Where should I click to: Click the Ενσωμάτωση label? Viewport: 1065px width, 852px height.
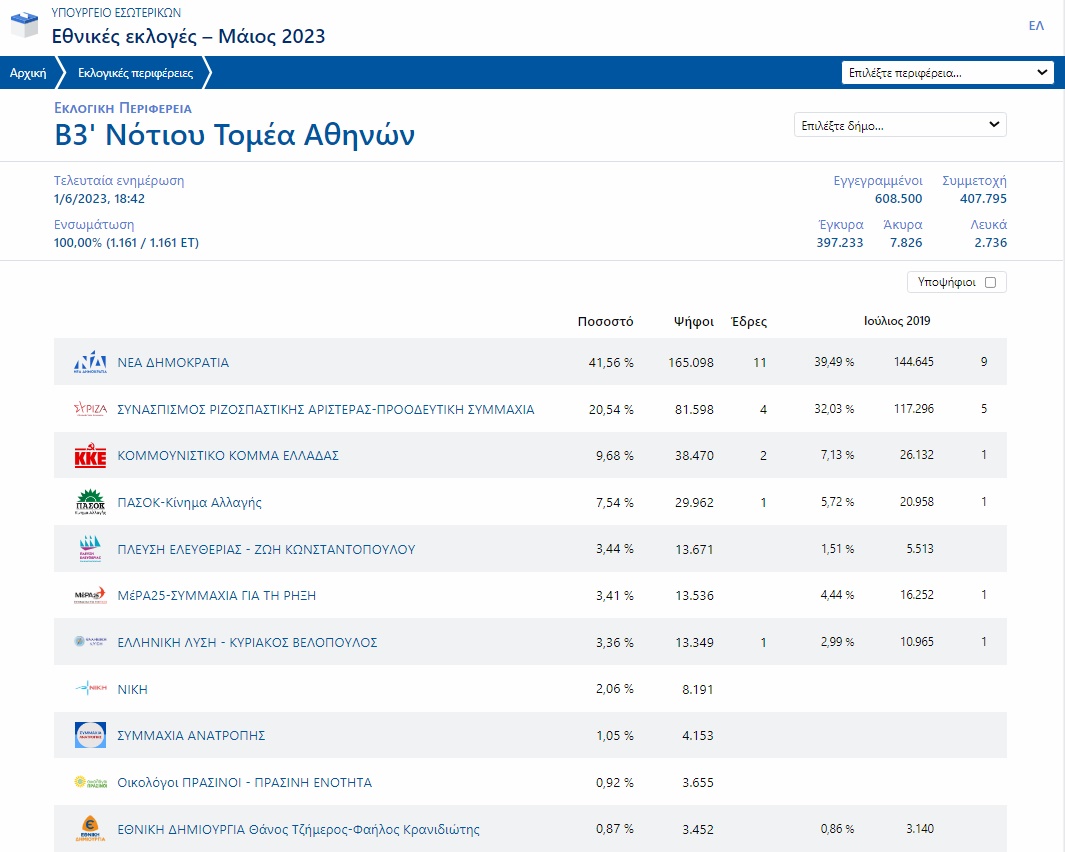coord(94,225)
